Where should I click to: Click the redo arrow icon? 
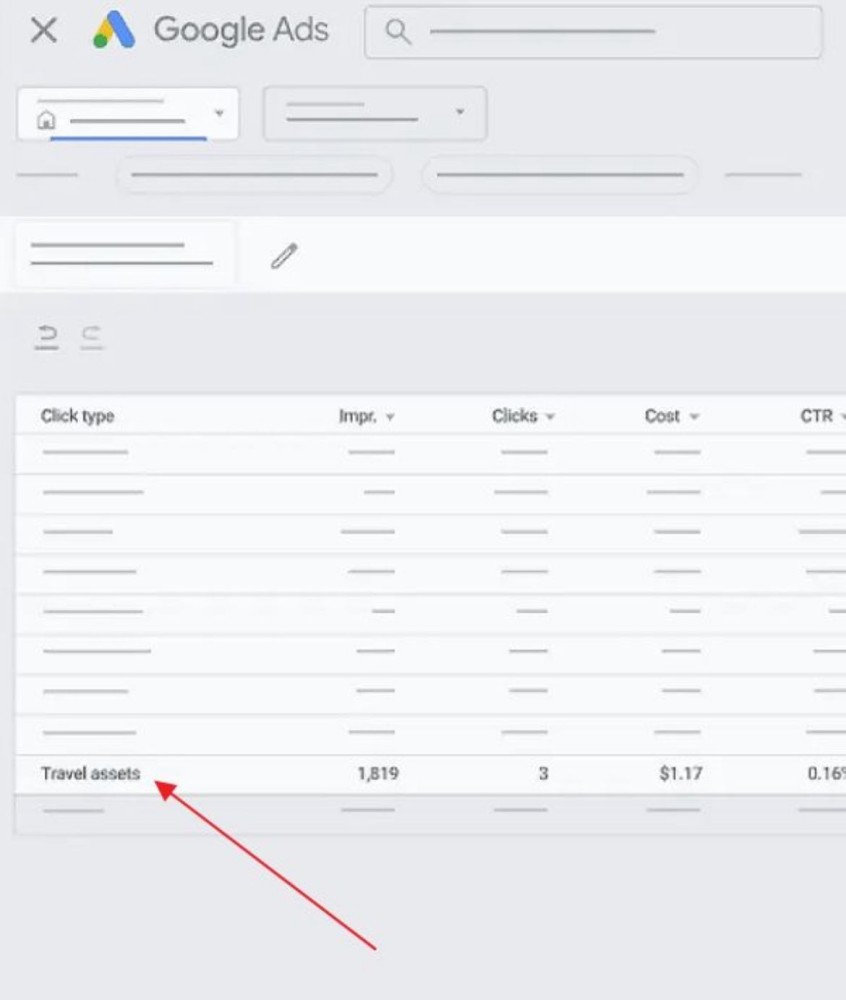[91, 337]
